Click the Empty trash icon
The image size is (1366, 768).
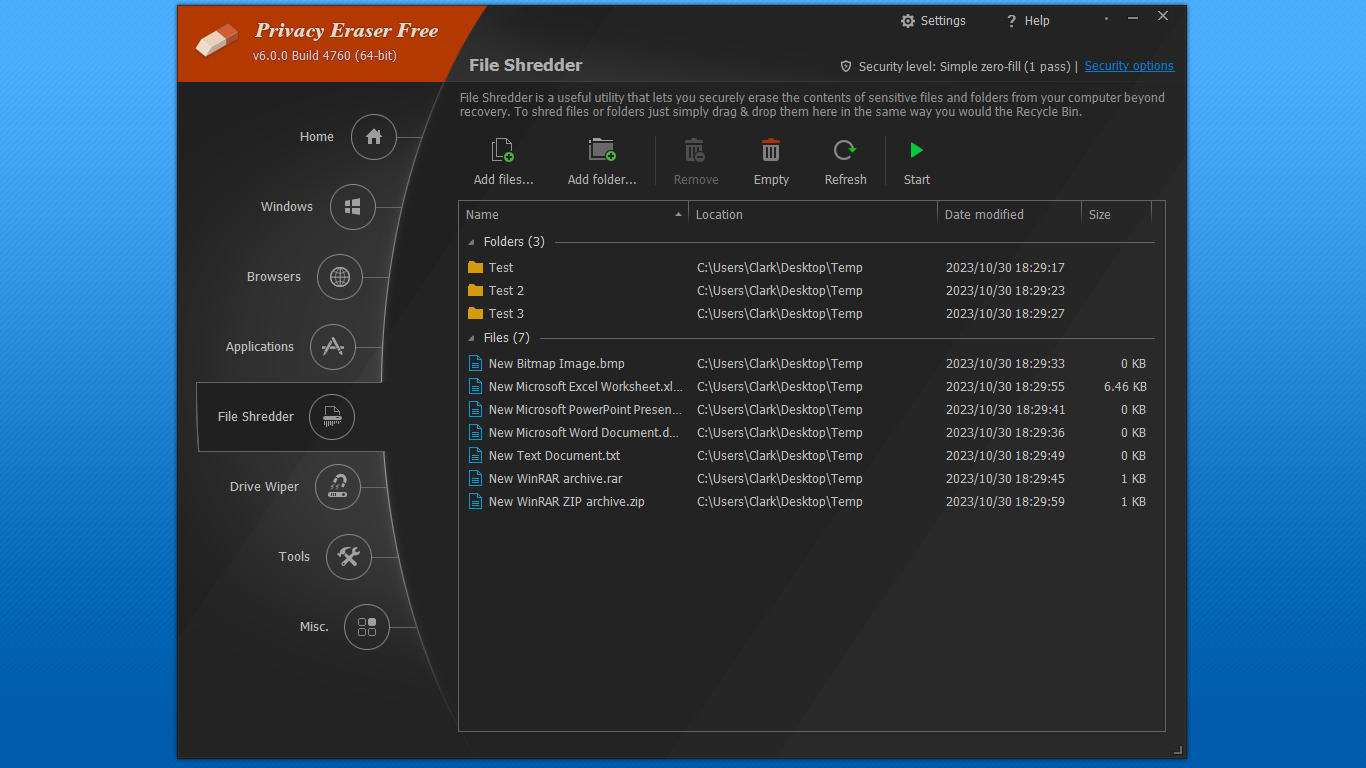[770, 149]
